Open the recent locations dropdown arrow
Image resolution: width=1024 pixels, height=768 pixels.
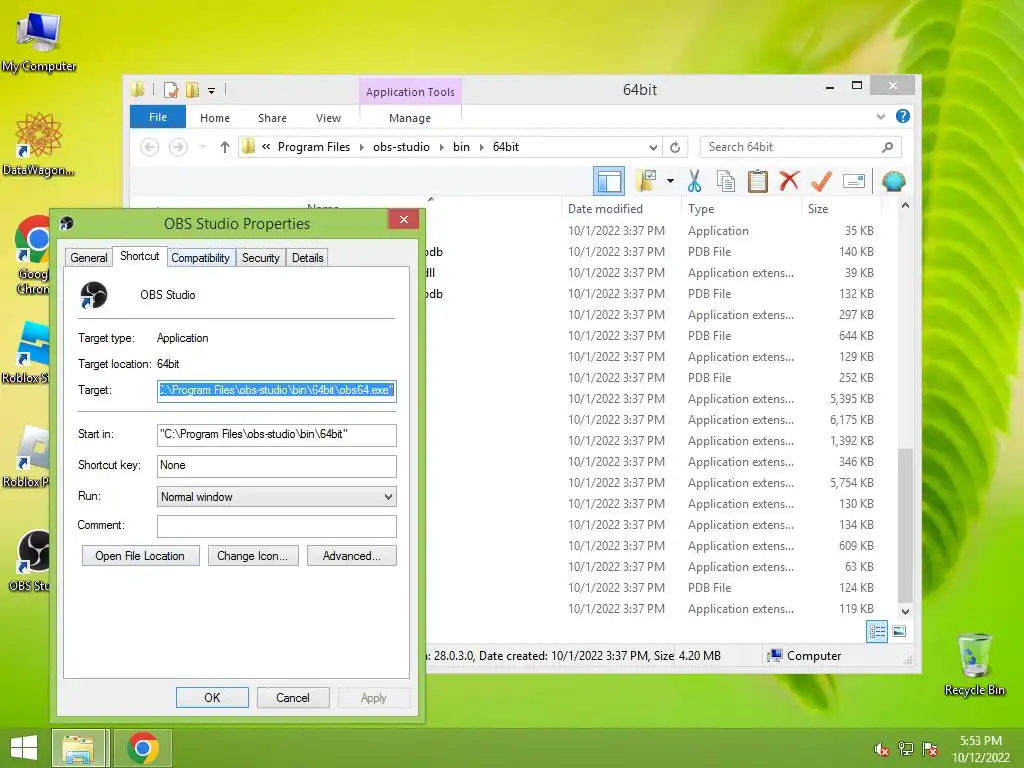tap(203, 148)
